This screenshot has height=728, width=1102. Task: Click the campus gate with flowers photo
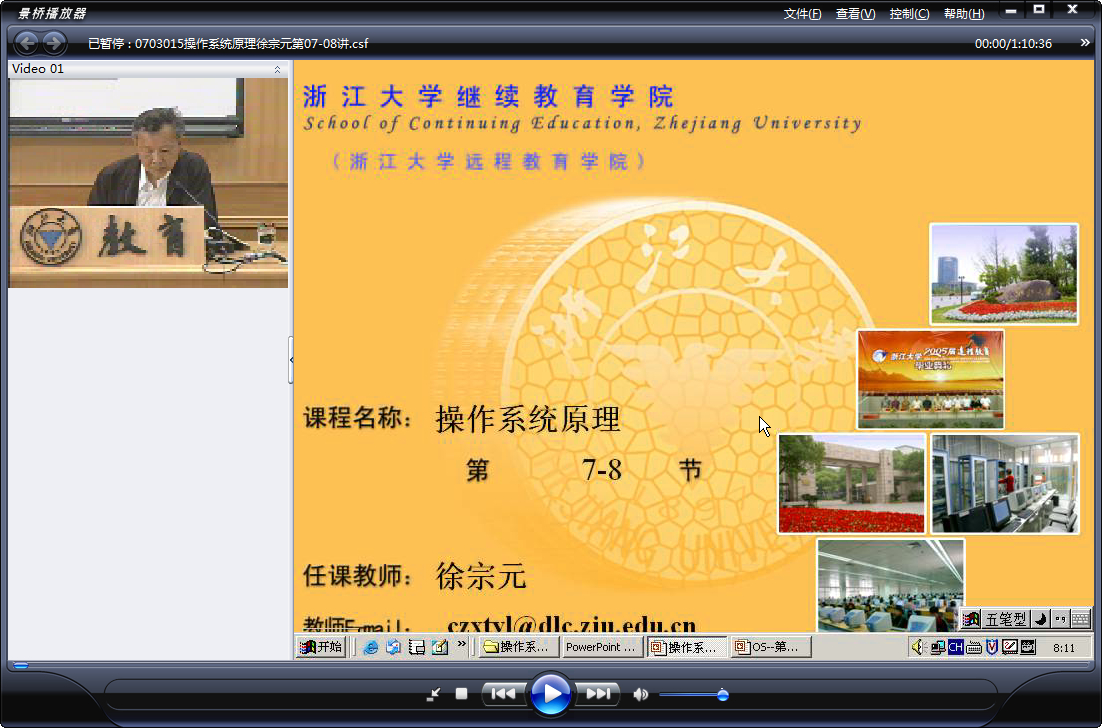[852, 483]
